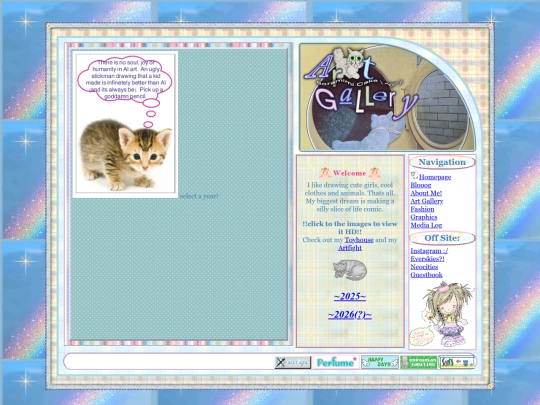Open the Neocities off-site link

tap(424, 267)
